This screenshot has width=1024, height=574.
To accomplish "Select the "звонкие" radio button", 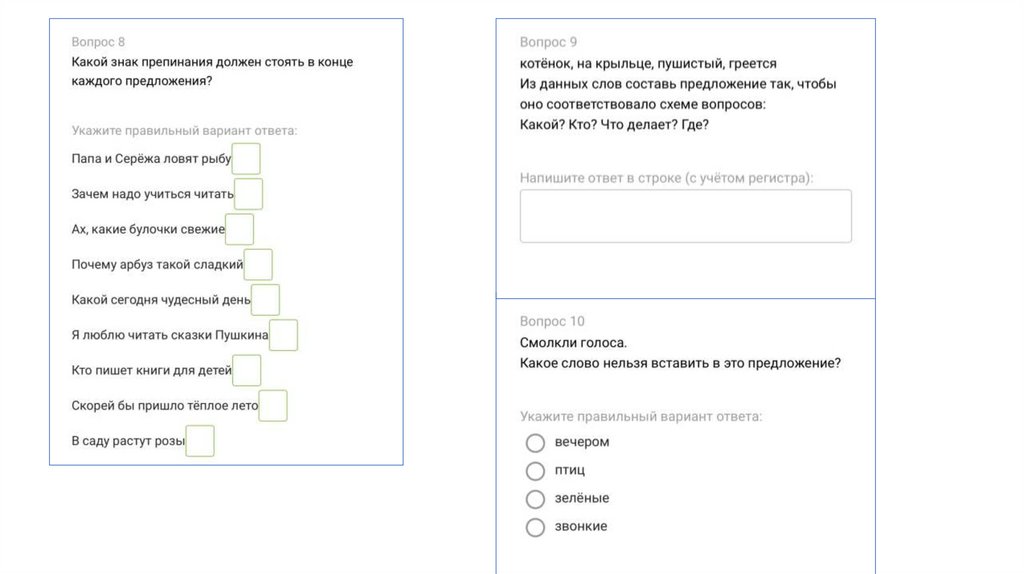I will [535, 527].
